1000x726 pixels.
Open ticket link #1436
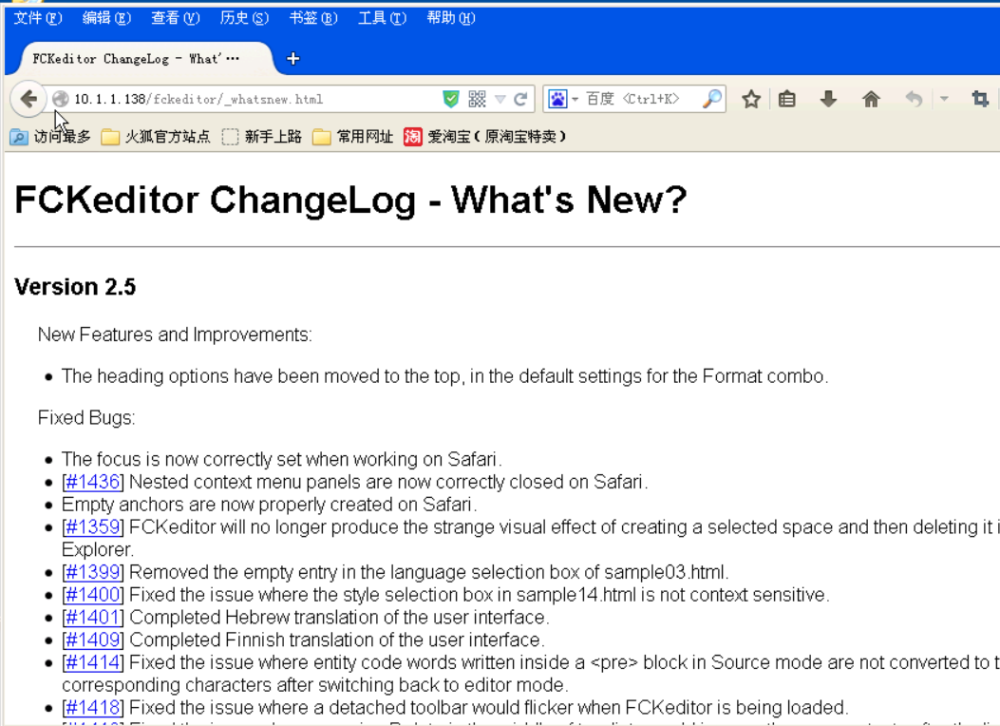pos(93,482)
